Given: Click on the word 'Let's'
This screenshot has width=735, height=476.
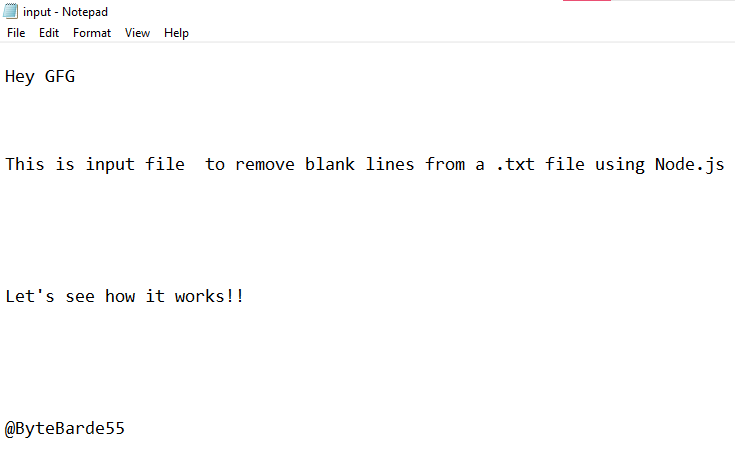Looking at the screenshot, I should pos(30,296).
